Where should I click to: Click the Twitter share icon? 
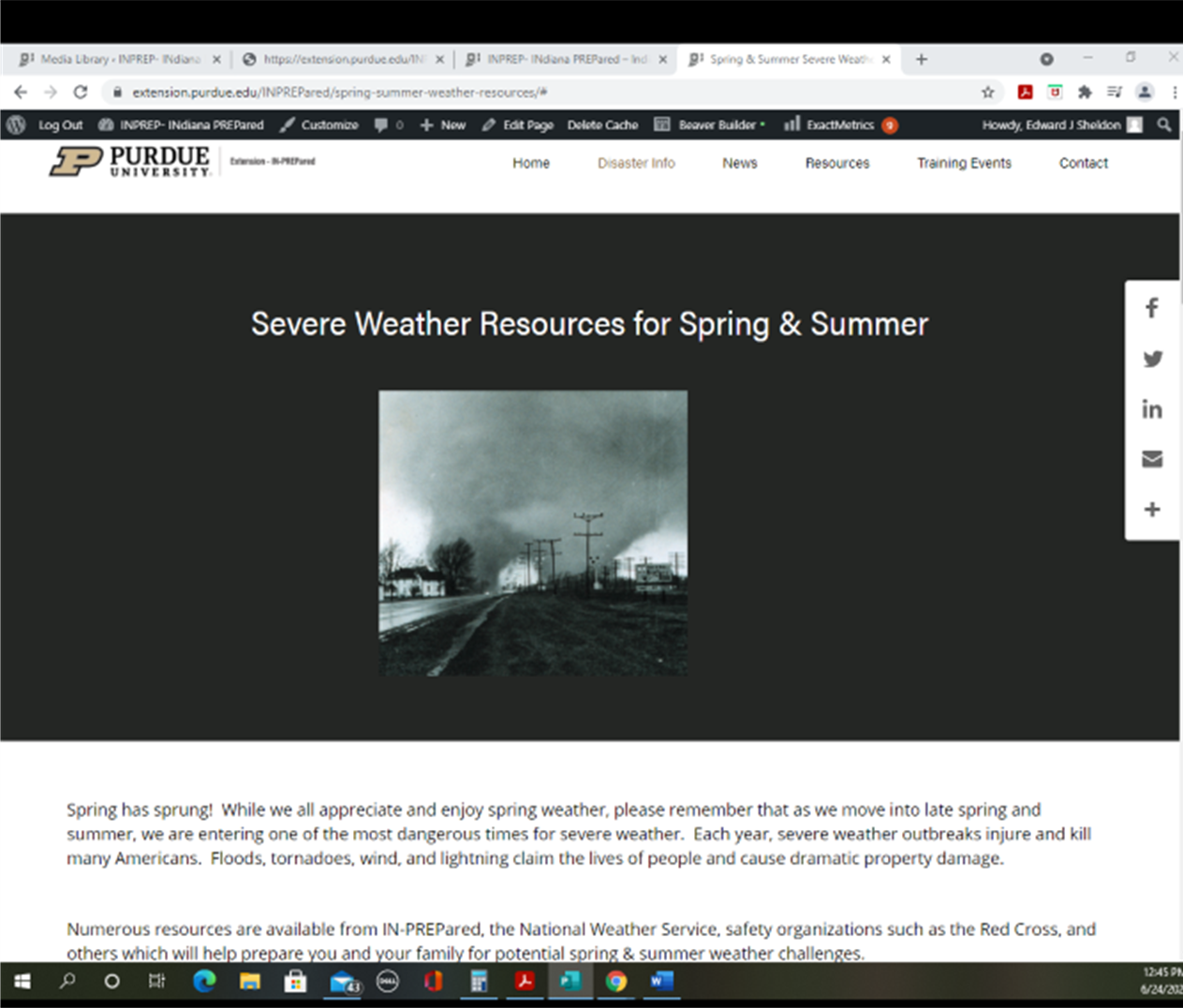point(1152,359)
